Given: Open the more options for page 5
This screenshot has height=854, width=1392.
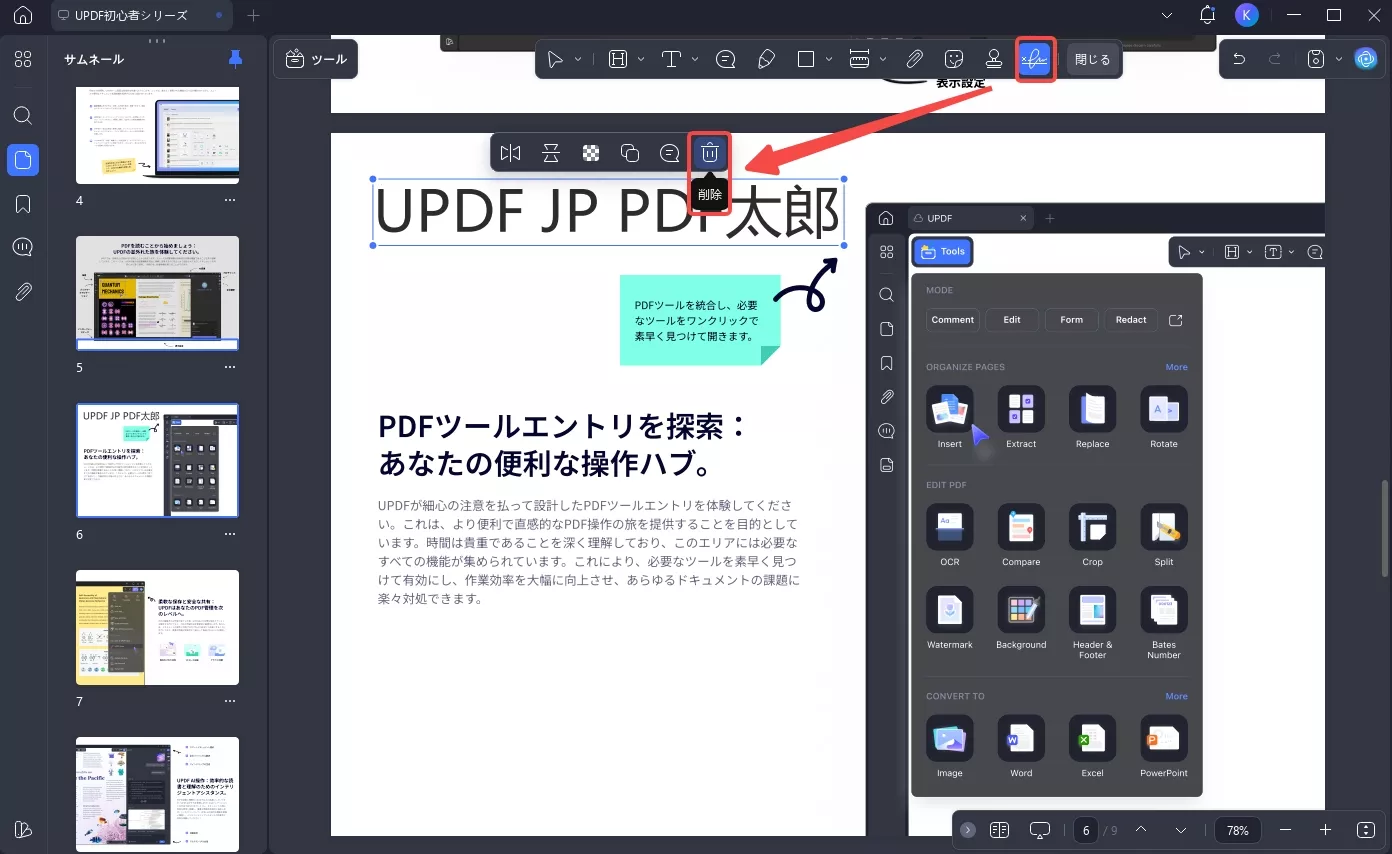Looking at the screenshot, I should click(230, 367).
